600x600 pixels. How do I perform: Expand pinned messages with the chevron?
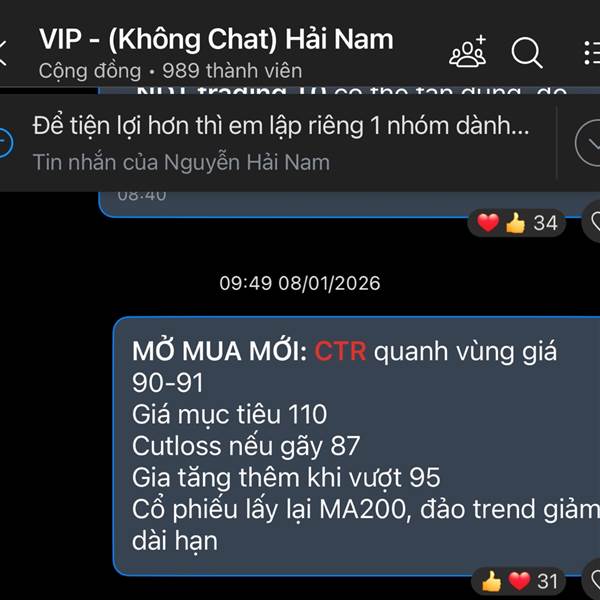(588, 143)
